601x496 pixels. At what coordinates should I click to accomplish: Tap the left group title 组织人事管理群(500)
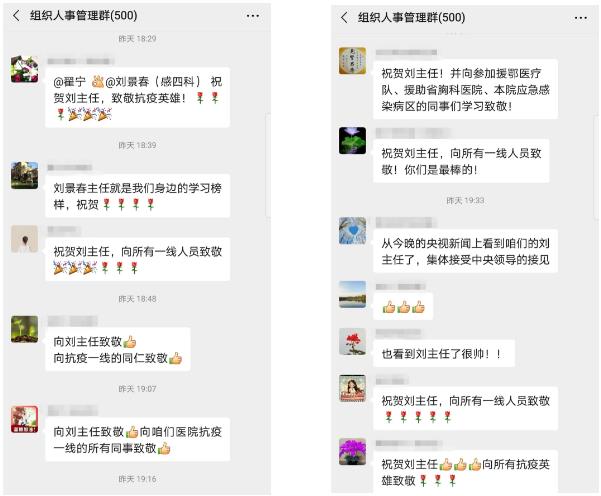coord(84,16)
